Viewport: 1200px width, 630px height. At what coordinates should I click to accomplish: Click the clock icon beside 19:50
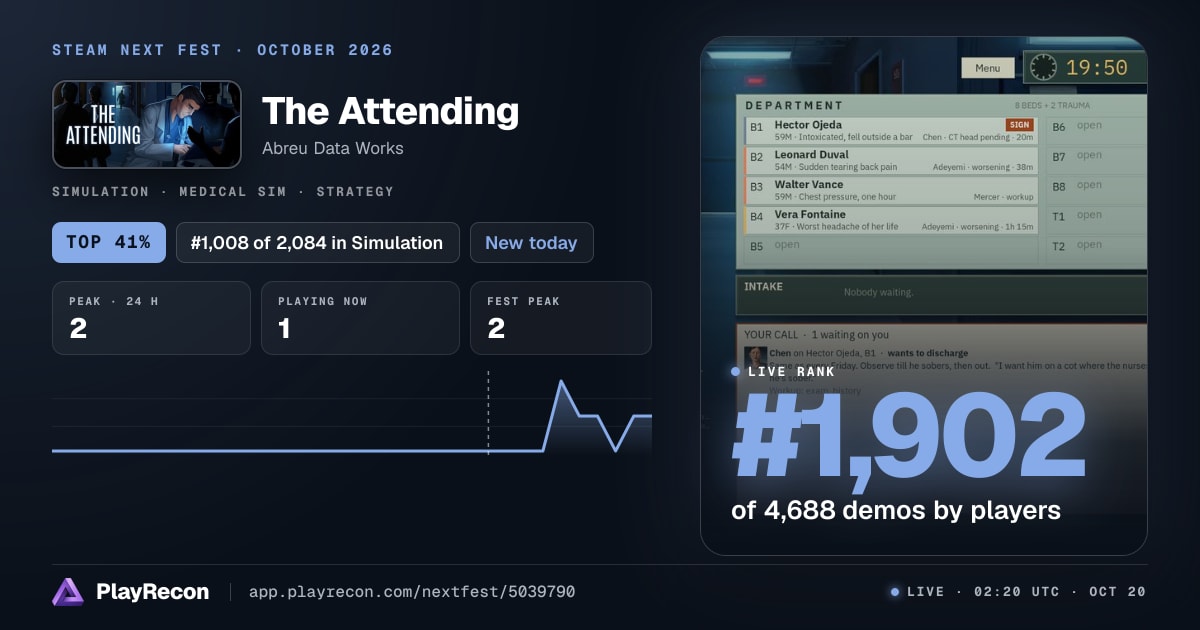1043,68
